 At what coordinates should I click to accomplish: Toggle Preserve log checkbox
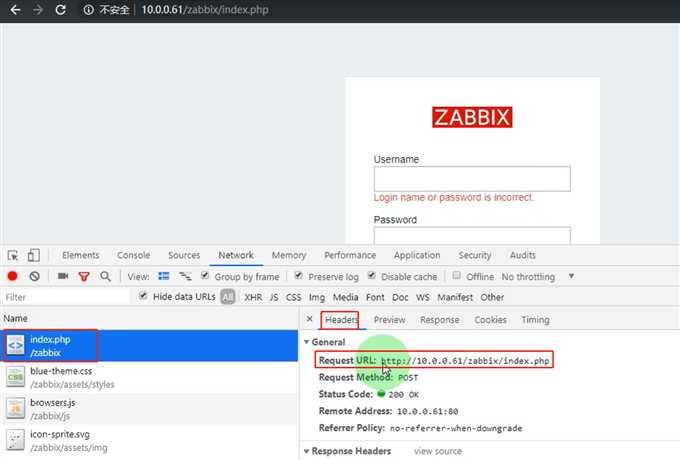(298, 275)
